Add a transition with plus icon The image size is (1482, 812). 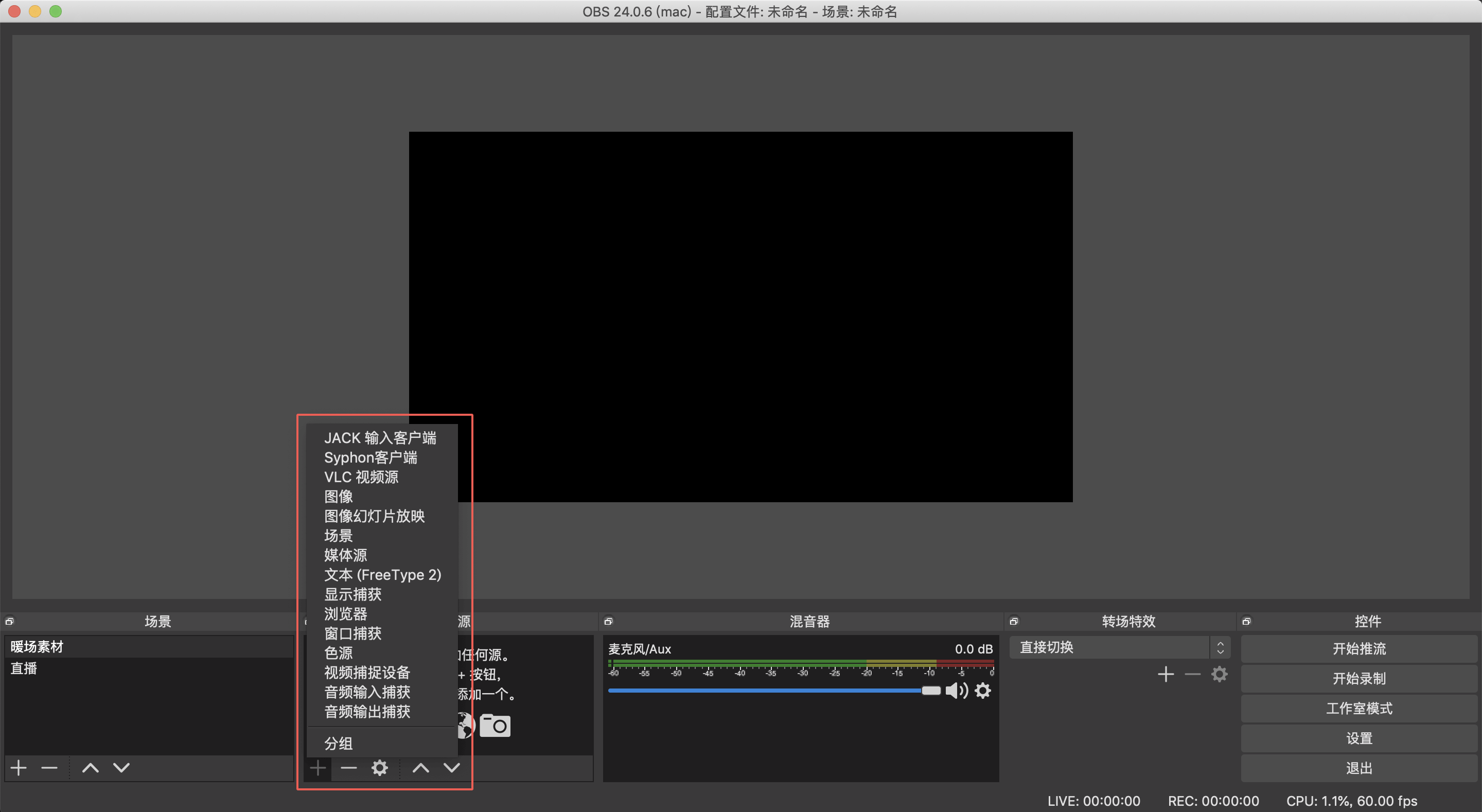pos(1166,674)
